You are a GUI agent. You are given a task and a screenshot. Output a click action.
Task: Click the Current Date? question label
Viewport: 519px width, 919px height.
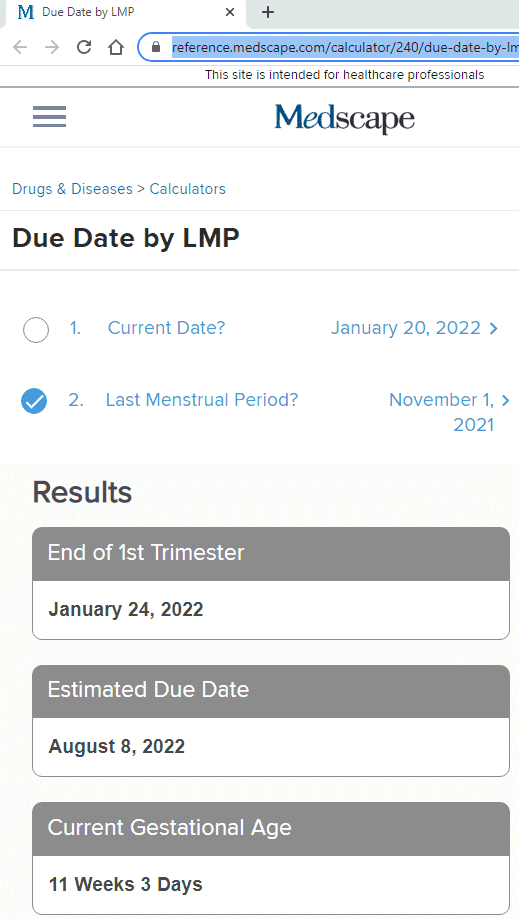166,328
